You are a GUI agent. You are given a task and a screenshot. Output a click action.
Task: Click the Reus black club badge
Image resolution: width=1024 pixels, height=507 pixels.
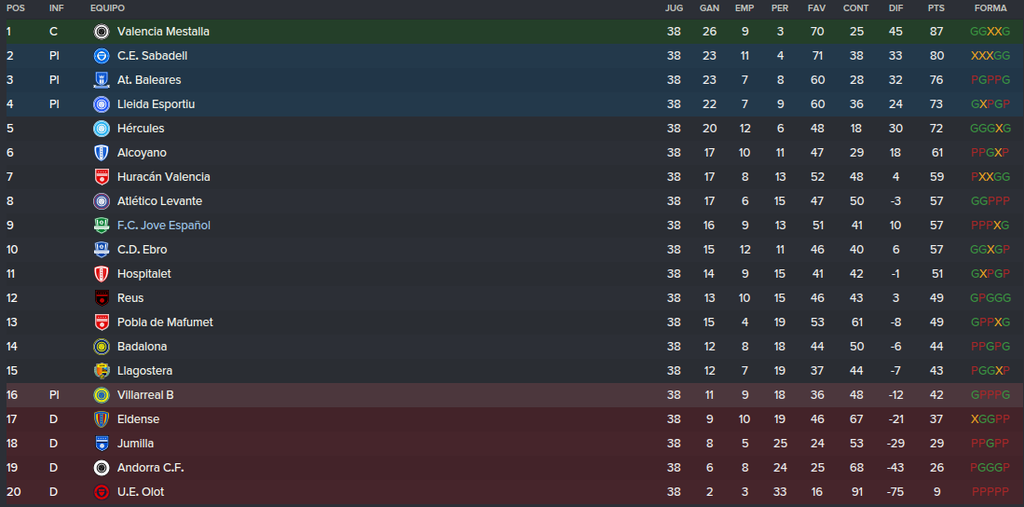101,298
